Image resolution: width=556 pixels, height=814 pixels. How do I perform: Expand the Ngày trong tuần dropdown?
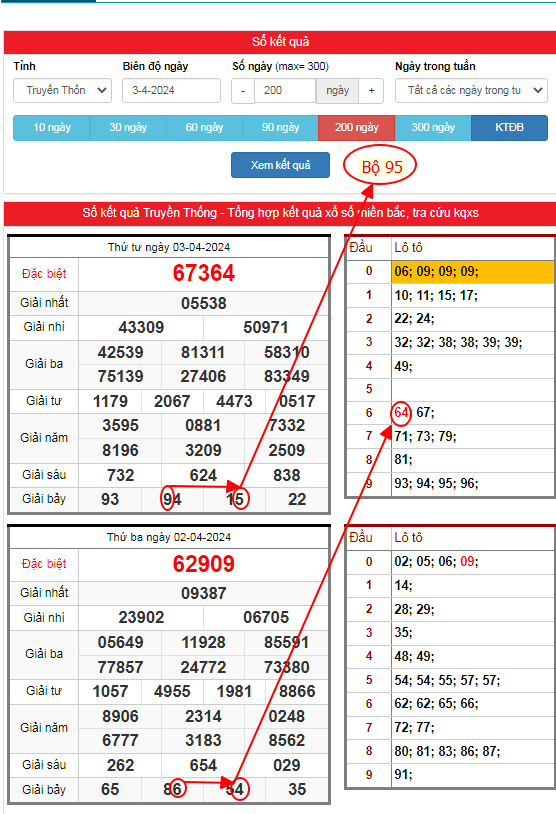[471, 90]
